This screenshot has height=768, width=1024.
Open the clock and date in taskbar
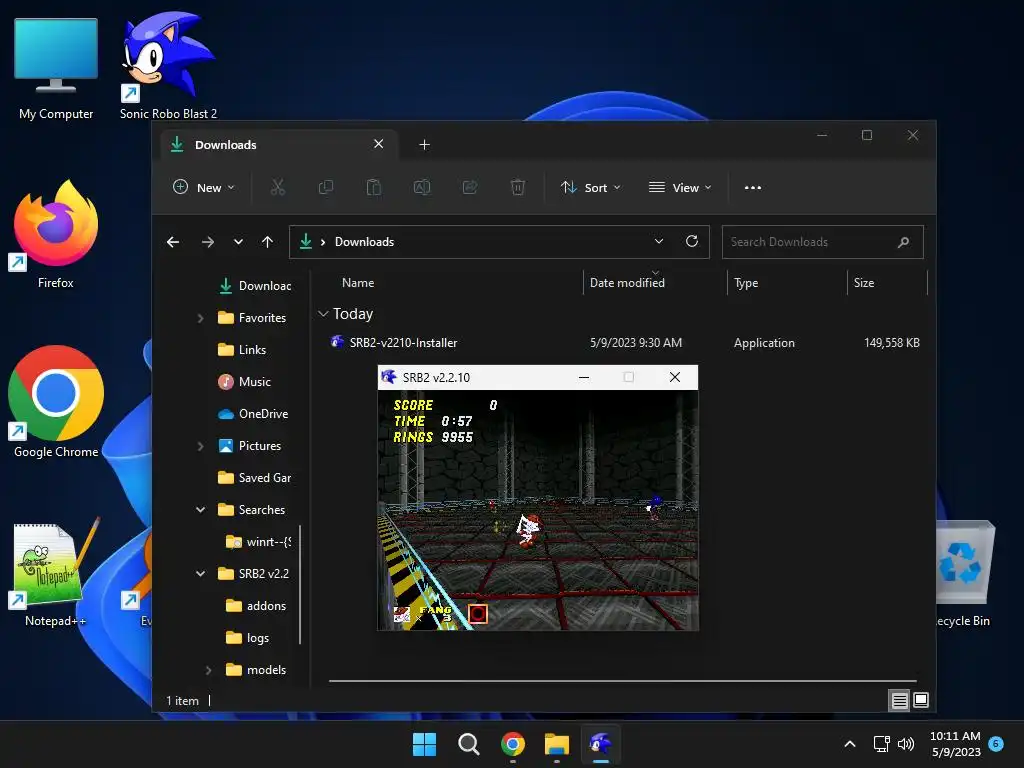pos(955,744)
